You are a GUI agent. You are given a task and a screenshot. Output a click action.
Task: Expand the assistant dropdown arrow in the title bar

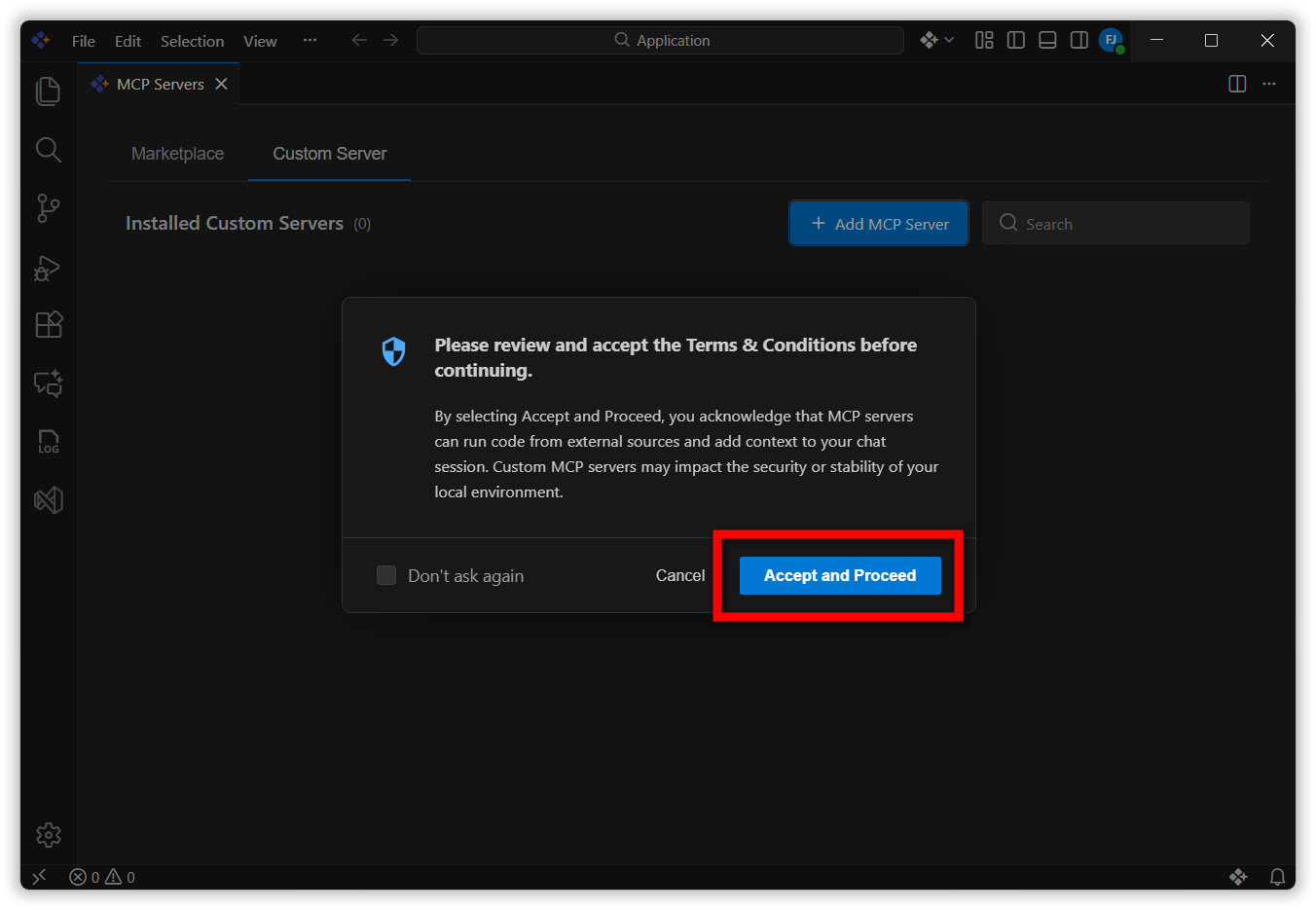(949, 40)
